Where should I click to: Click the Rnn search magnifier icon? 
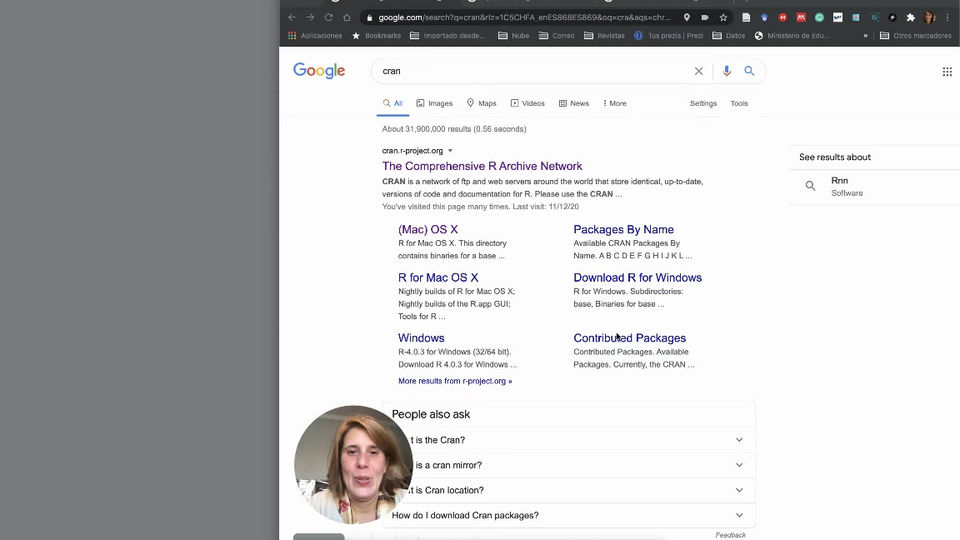click(x=810, y=186)
